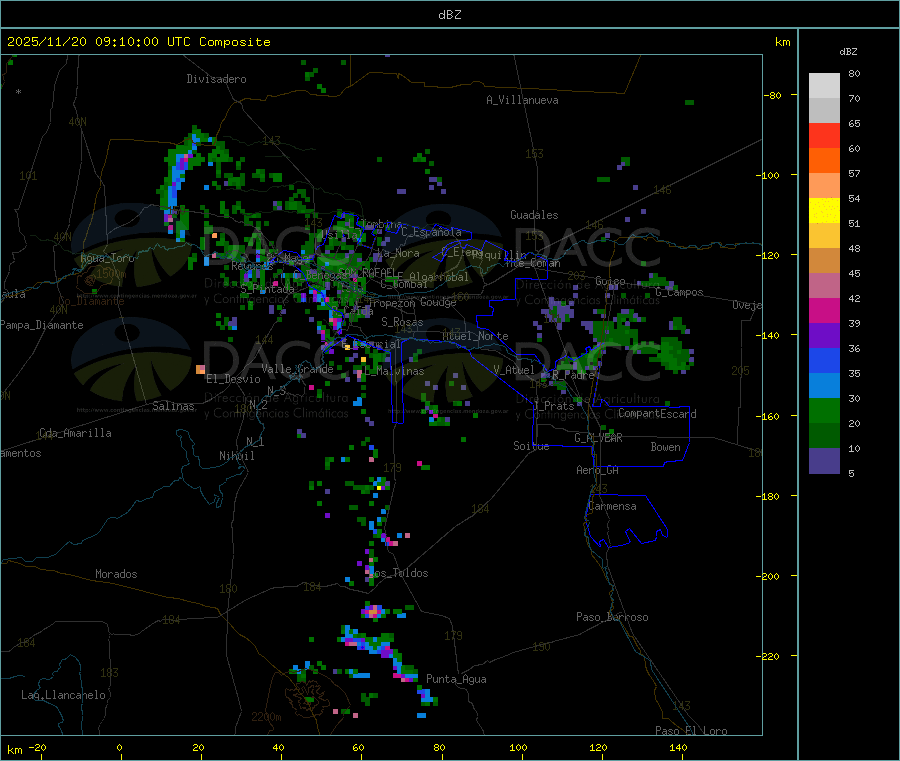
Task: Click the 42 dBZ magenta legend swatch
Action: tap(824, 310)
